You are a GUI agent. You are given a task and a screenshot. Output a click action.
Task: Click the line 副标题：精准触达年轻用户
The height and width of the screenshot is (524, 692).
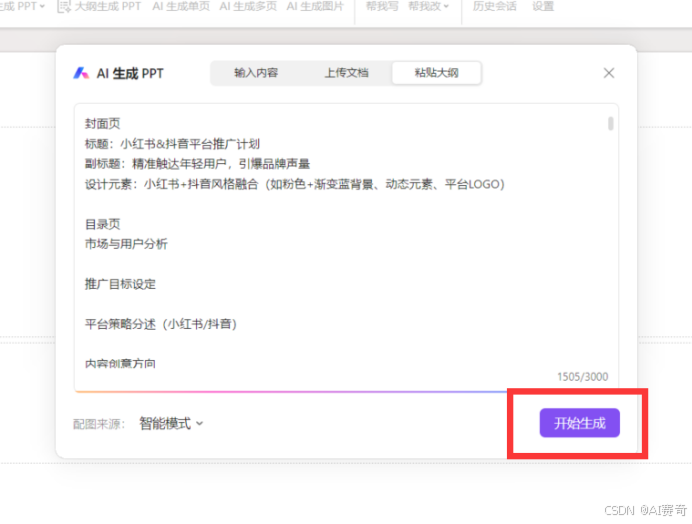[197, 164]
